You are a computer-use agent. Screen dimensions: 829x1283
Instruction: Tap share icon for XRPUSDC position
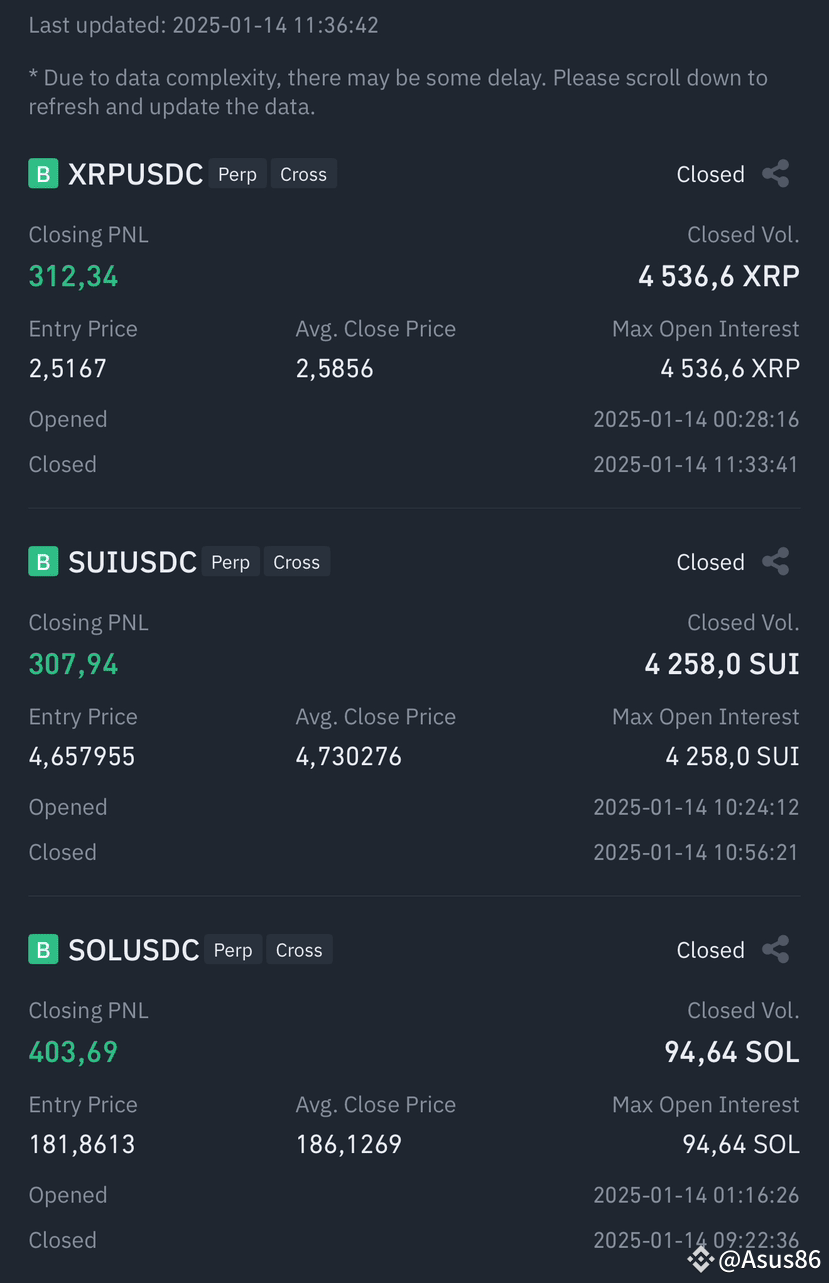[x=776, y=174]
